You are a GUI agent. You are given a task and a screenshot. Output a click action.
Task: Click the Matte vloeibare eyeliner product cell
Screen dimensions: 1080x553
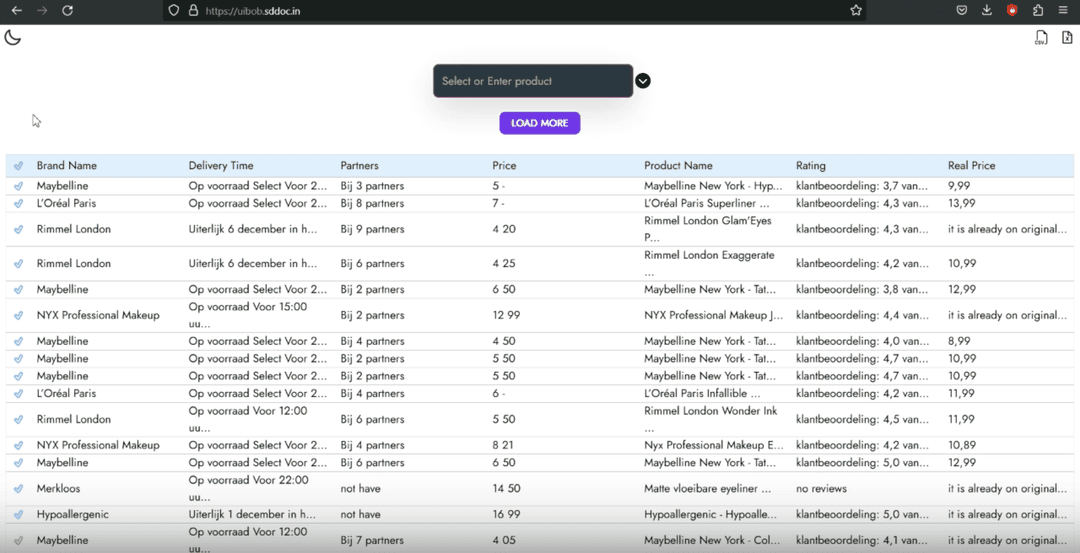coord(707,488)
